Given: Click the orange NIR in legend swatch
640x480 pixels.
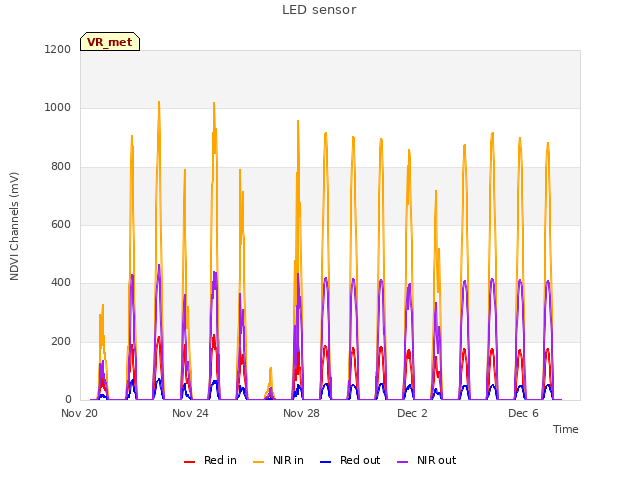Looking at the screenshot, I should [258, 462].
